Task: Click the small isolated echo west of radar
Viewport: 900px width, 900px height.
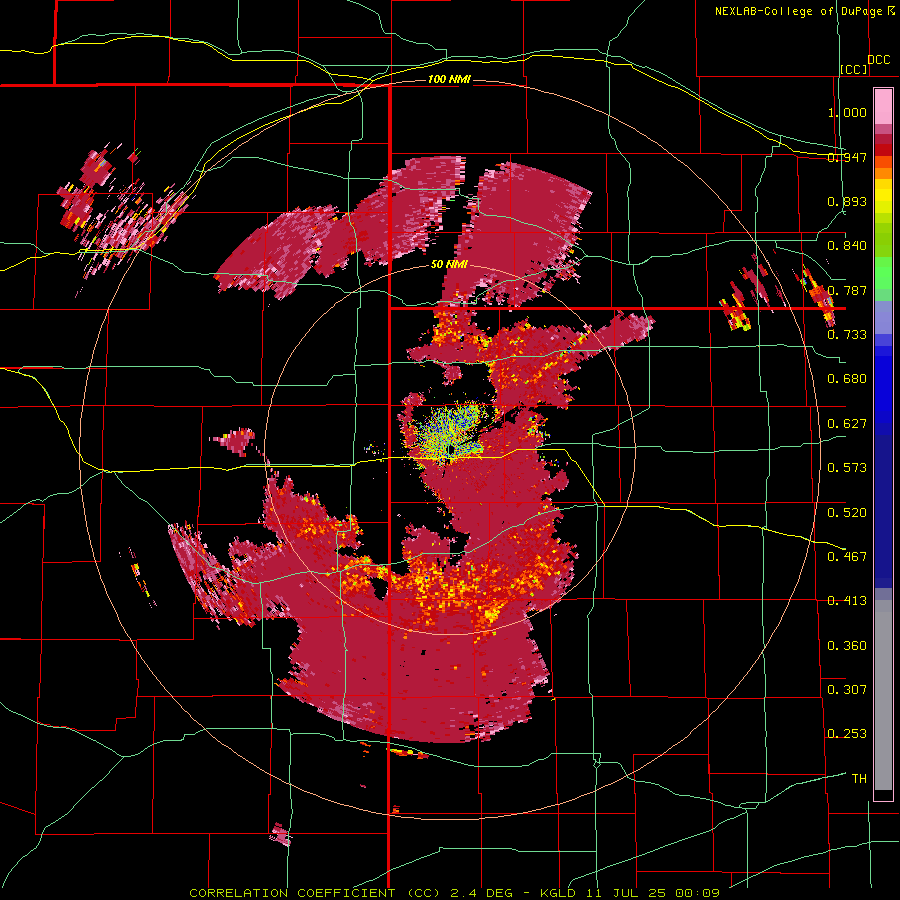Action: pyautogui.click(x=234, y=441)
